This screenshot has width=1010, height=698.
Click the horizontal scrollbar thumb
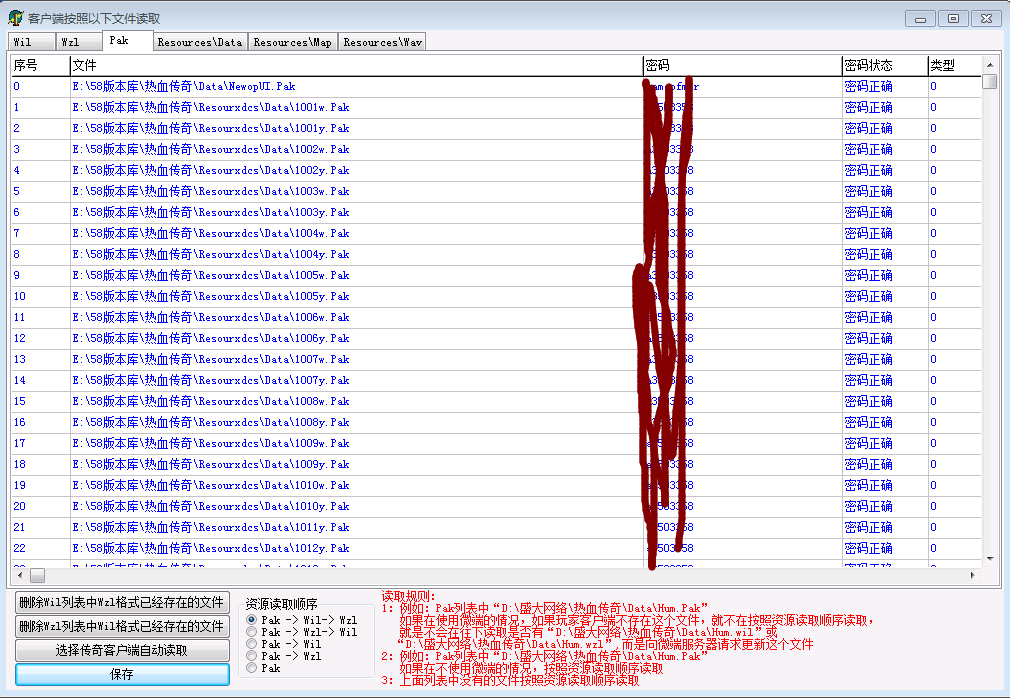[x=37, y=575]
